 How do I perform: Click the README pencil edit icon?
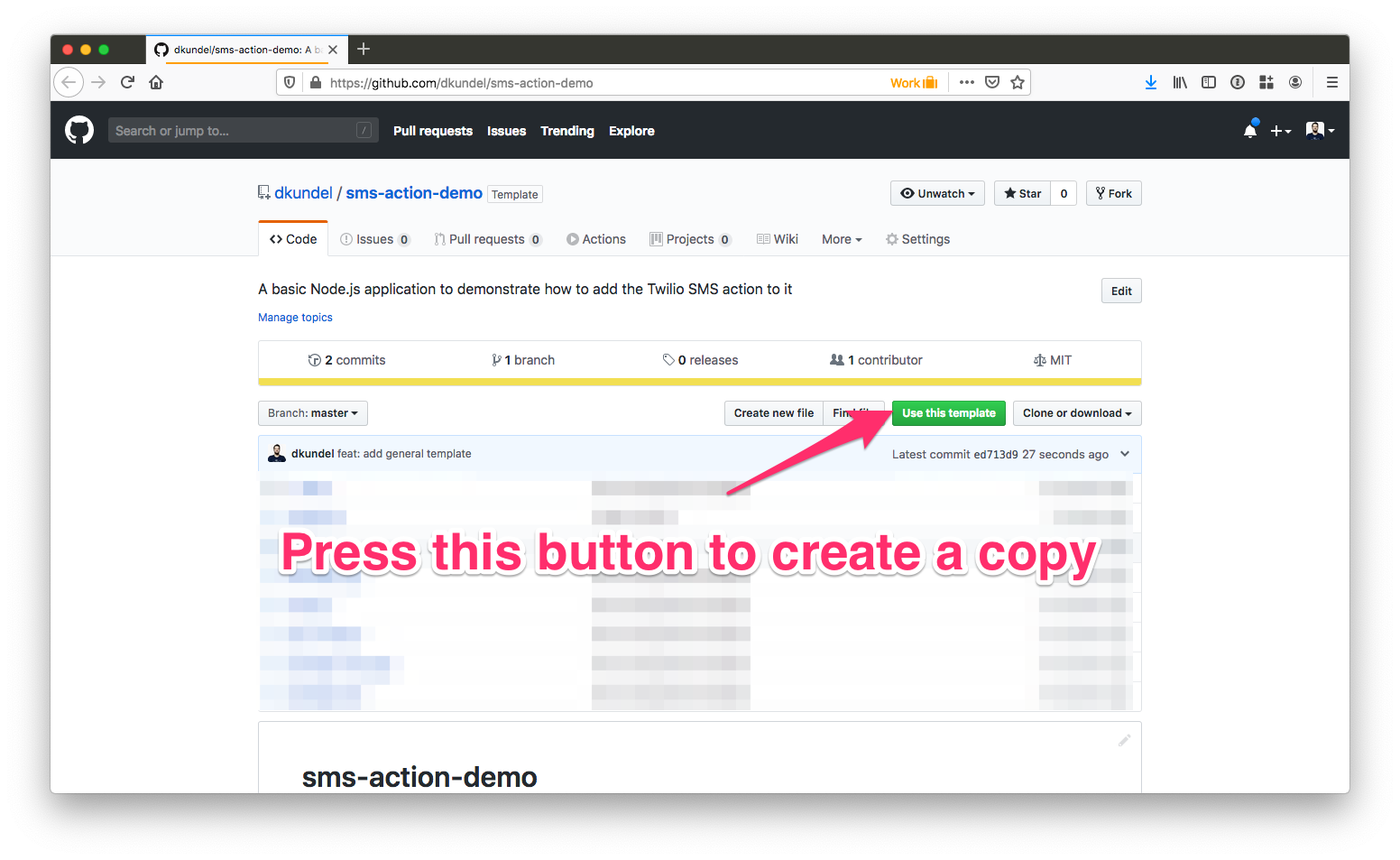point(1124,741)
